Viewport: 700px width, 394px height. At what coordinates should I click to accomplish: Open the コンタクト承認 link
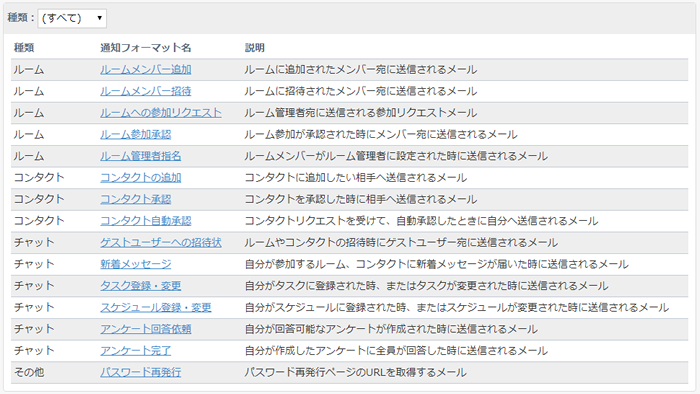point(136,199)
